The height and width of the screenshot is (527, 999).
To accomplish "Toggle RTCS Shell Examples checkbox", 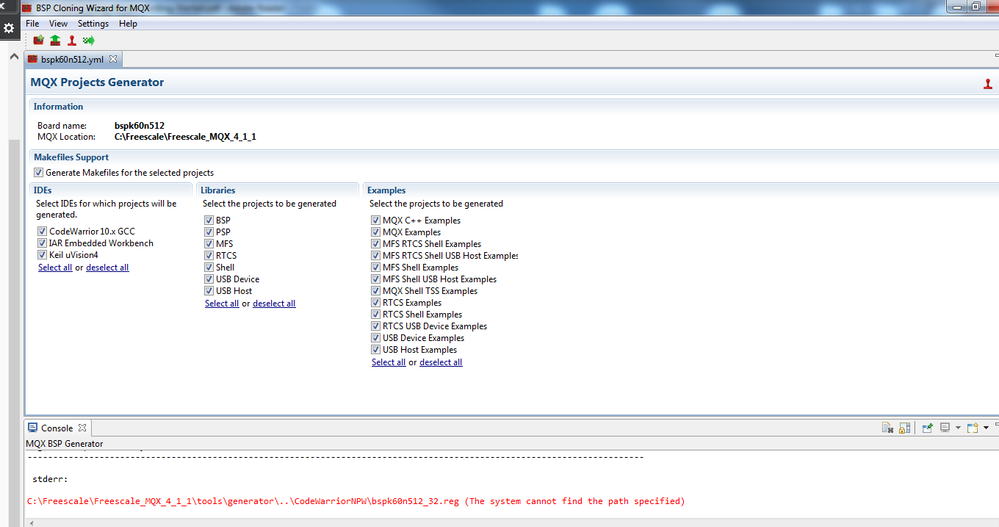I will click(376, 314).
